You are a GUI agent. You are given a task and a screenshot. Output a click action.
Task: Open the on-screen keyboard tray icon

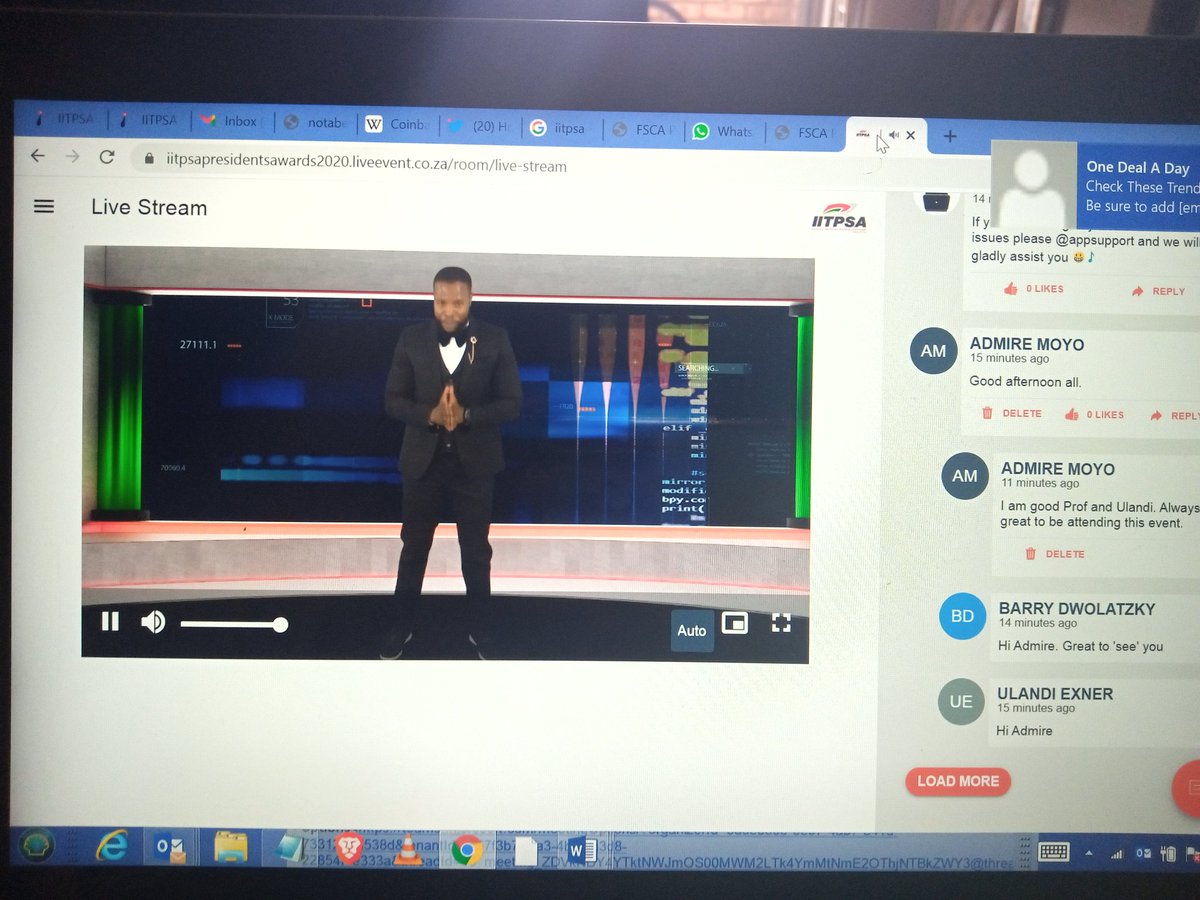click(x=1053, y=852)
